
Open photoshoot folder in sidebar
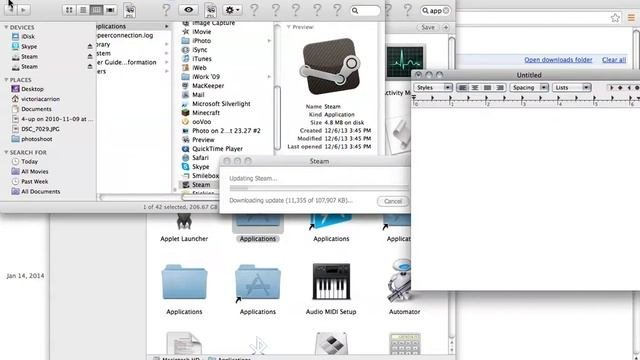coord(37,139)
